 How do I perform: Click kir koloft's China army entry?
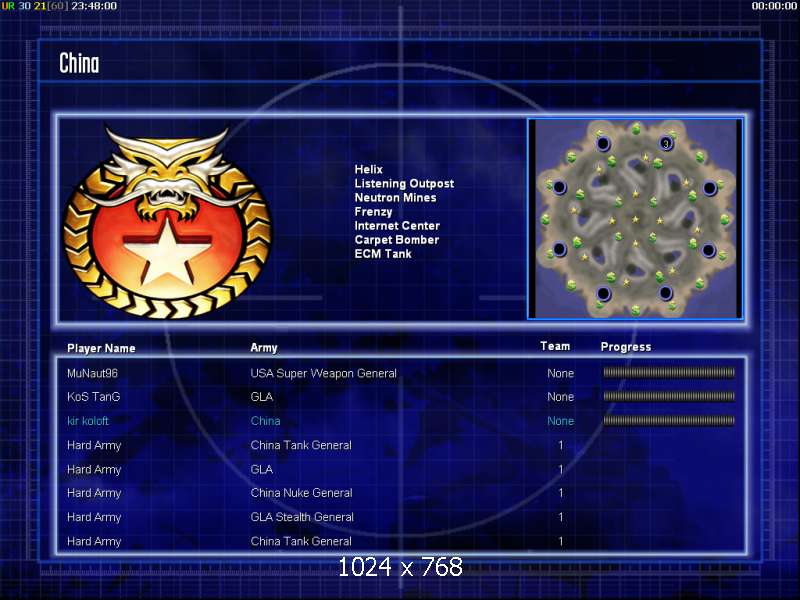pos(265,421)
